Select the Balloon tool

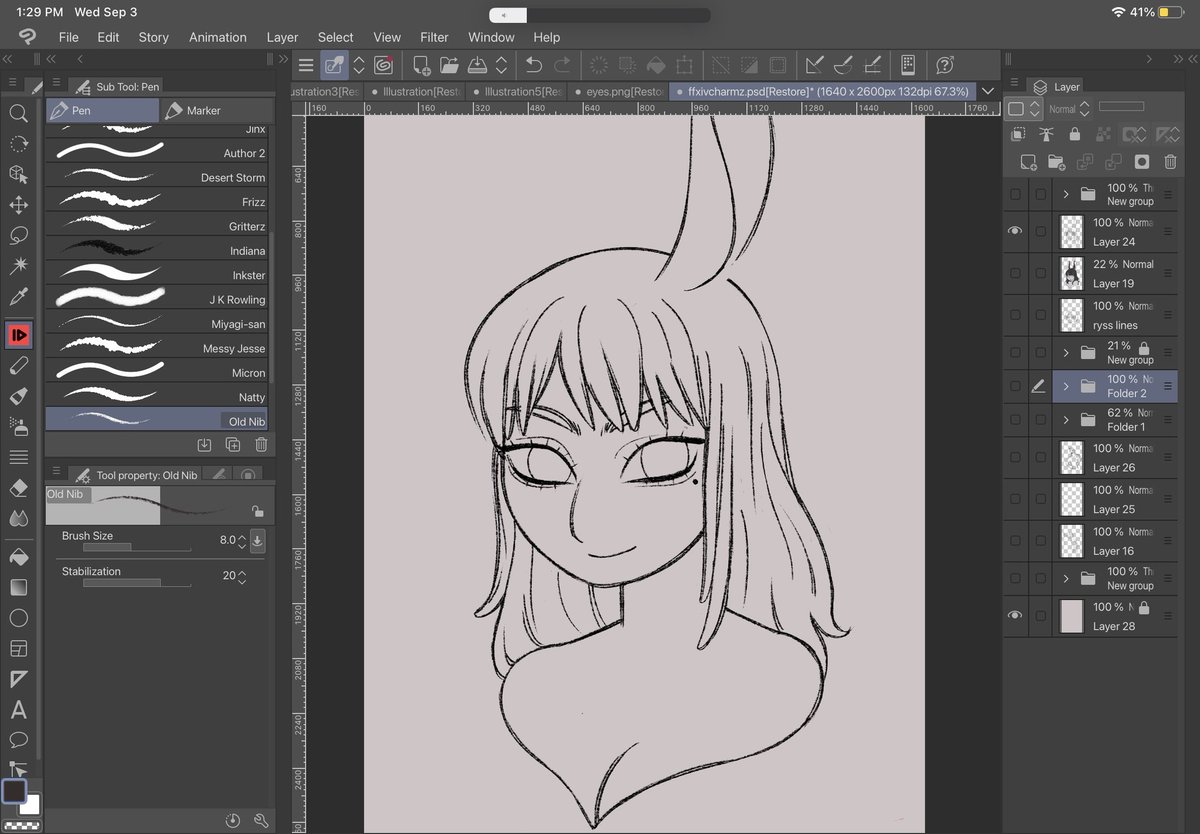click(18, 740)
